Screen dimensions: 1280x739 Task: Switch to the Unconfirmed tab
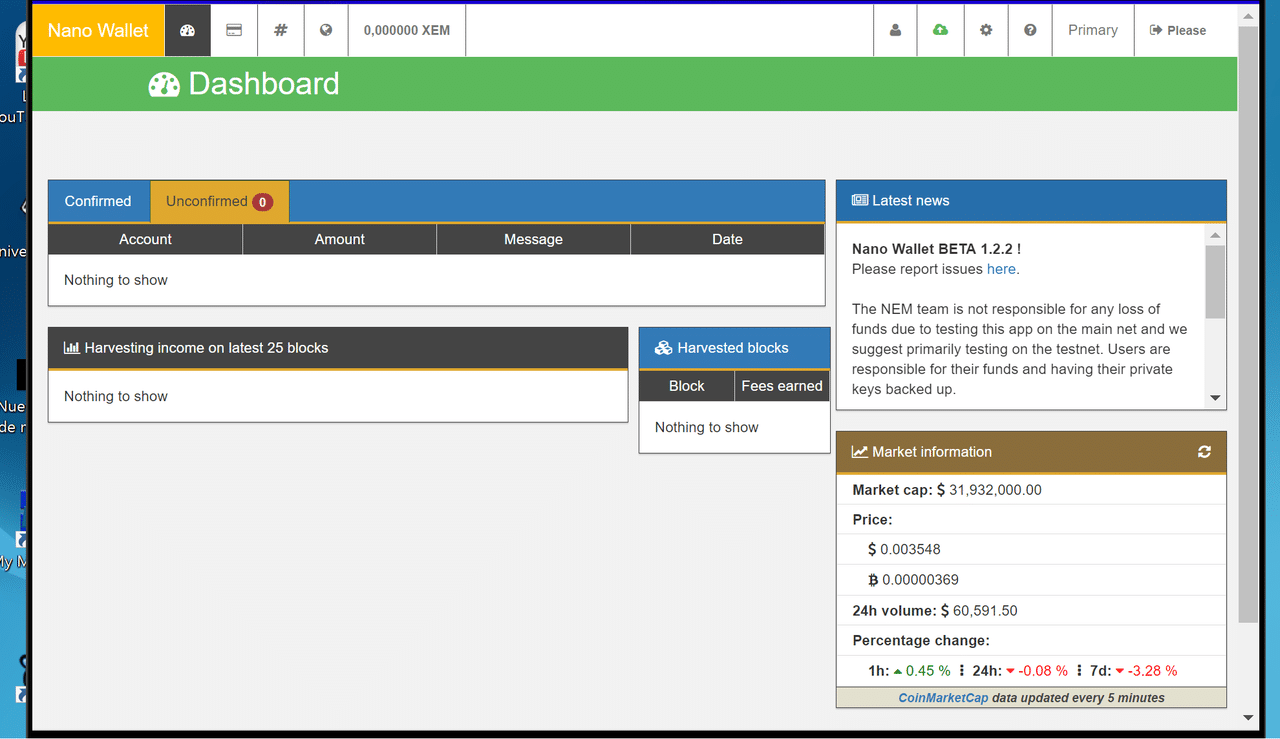click(219, 201)
